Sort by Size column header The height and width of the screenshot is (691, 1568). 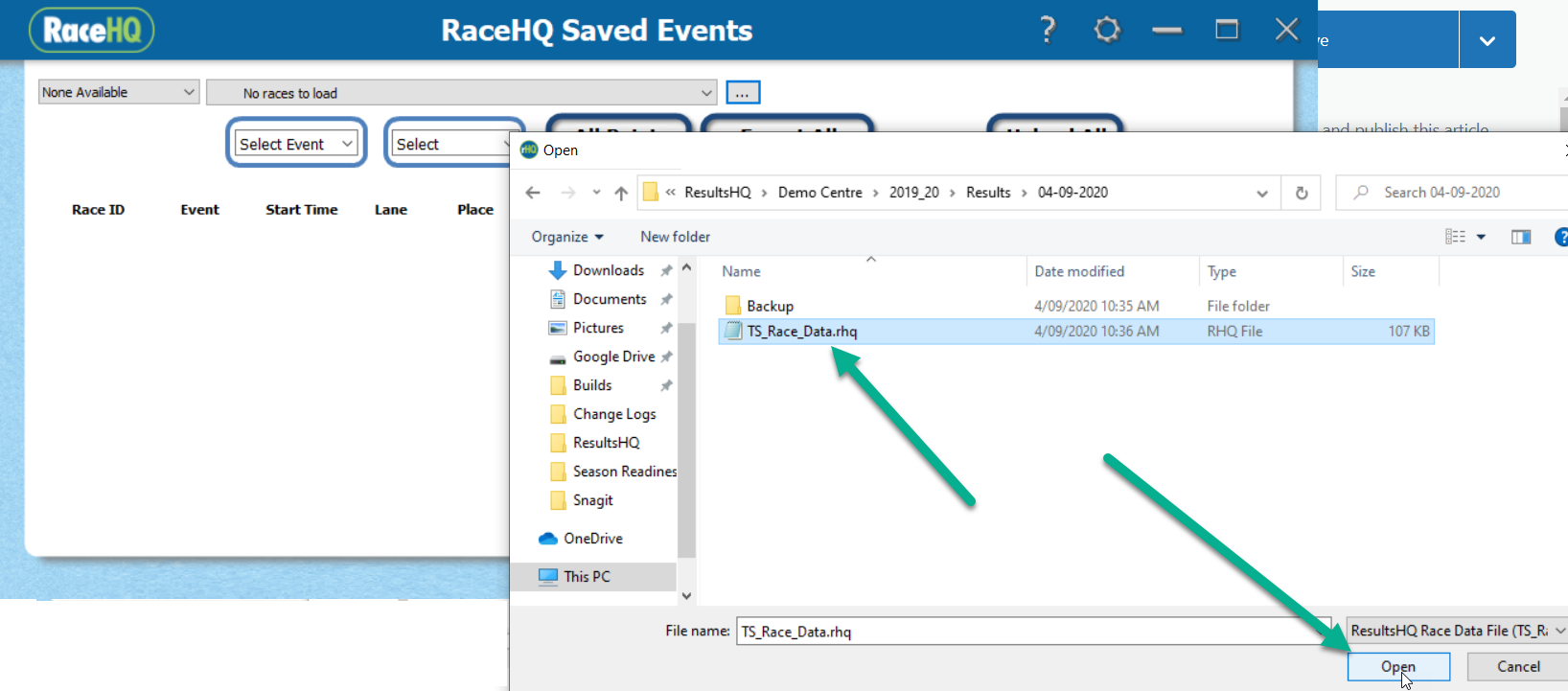(x=1363, y=271)
